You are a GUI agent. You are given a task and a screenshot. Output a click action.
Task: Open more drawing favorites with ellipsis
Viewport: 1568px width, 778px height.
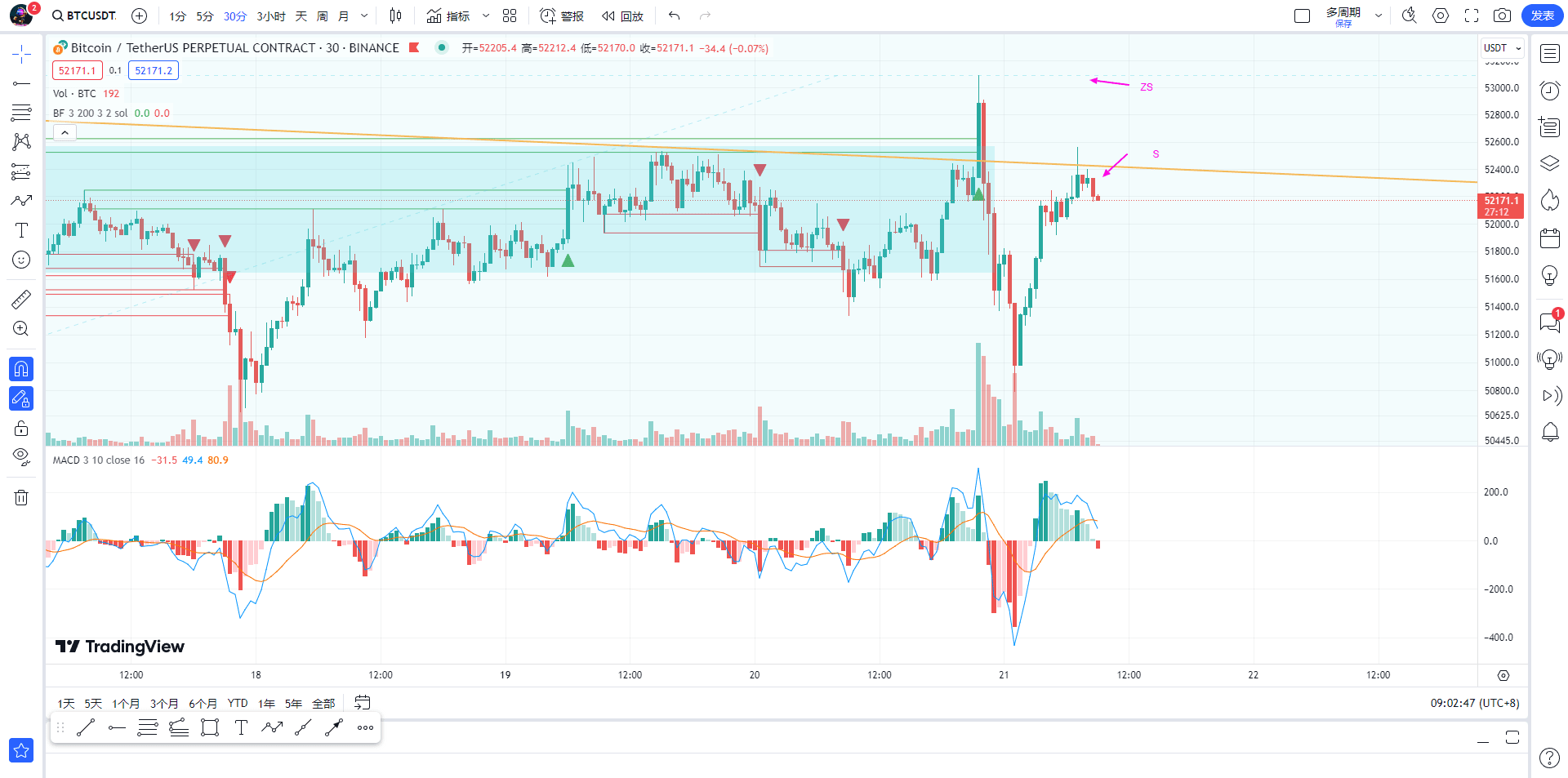[365, 727]
